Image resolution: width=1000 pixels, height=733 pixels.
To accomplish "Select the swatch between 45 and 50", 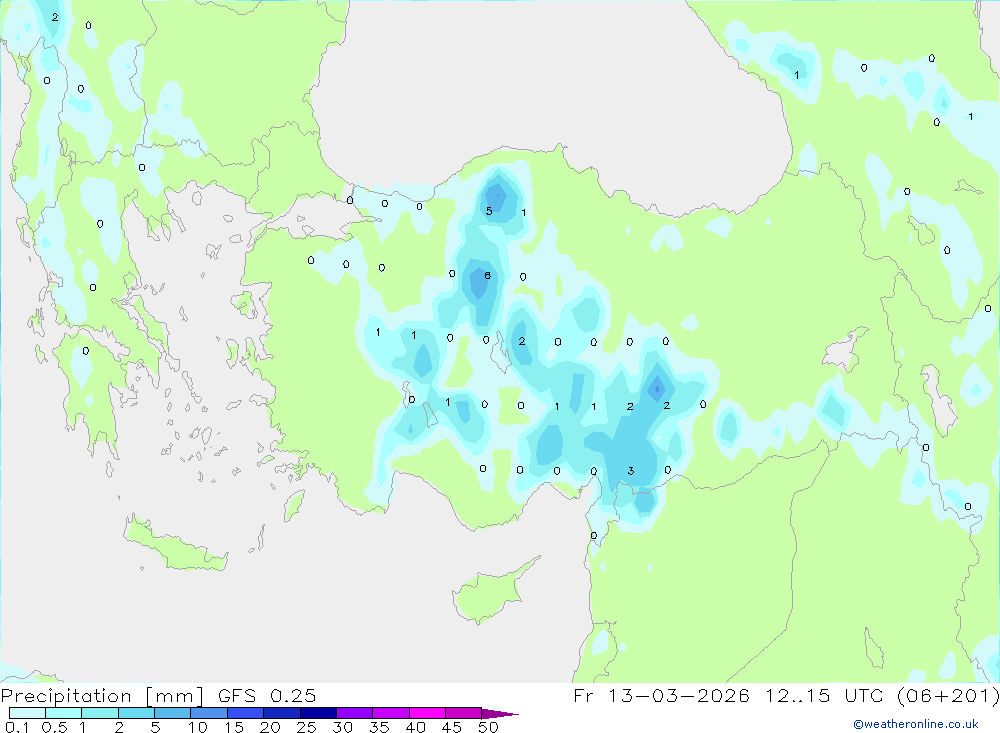I will point(464,713).
